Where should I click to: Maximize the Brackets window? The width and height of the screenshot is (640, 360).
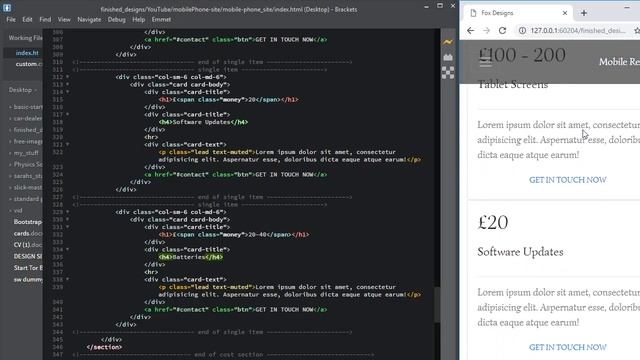click(440, 6)
